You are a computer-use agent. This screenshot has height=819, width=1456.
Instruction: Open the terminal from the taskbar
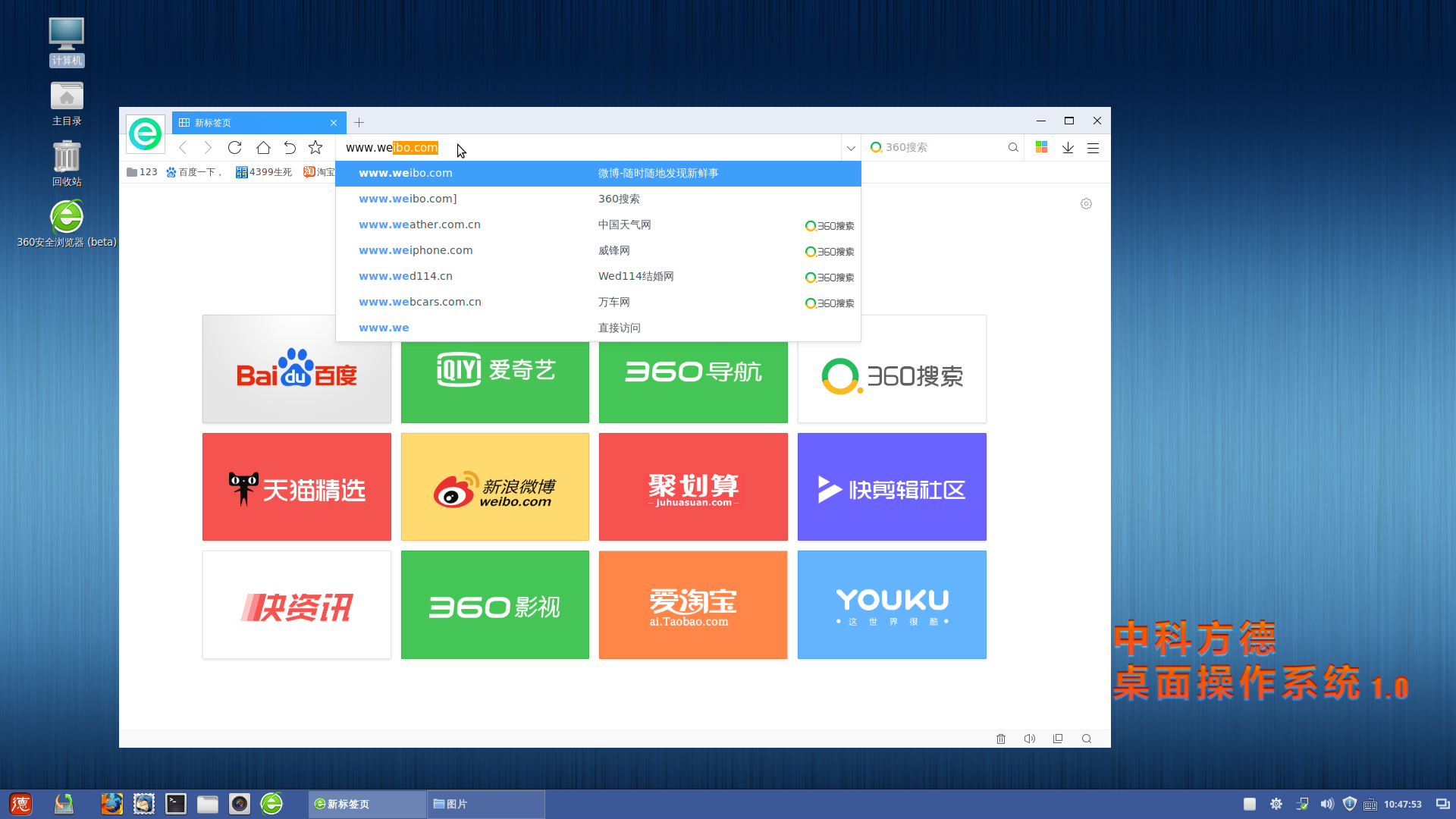point(175,803)
